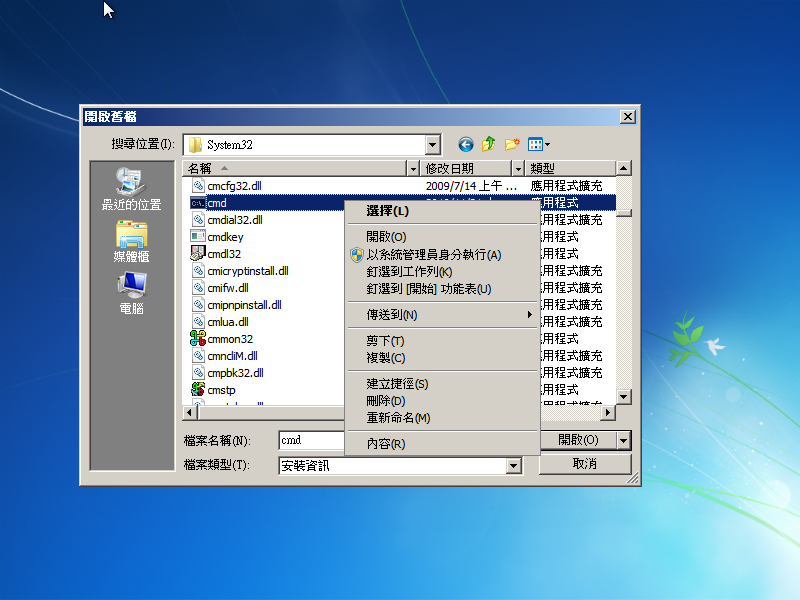This screenshot has width=800, height=600.
Task: Select cmdial32.dll file icon
Action: click(198, 220)
